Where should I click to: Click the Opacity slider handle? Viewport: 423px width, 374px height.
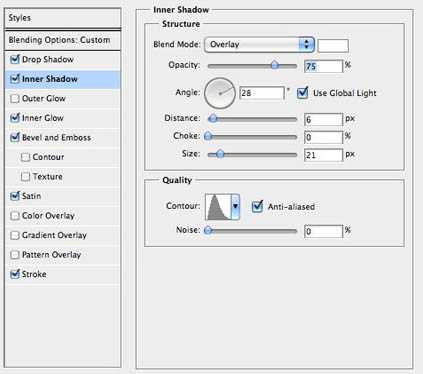[x=275, y=65]
